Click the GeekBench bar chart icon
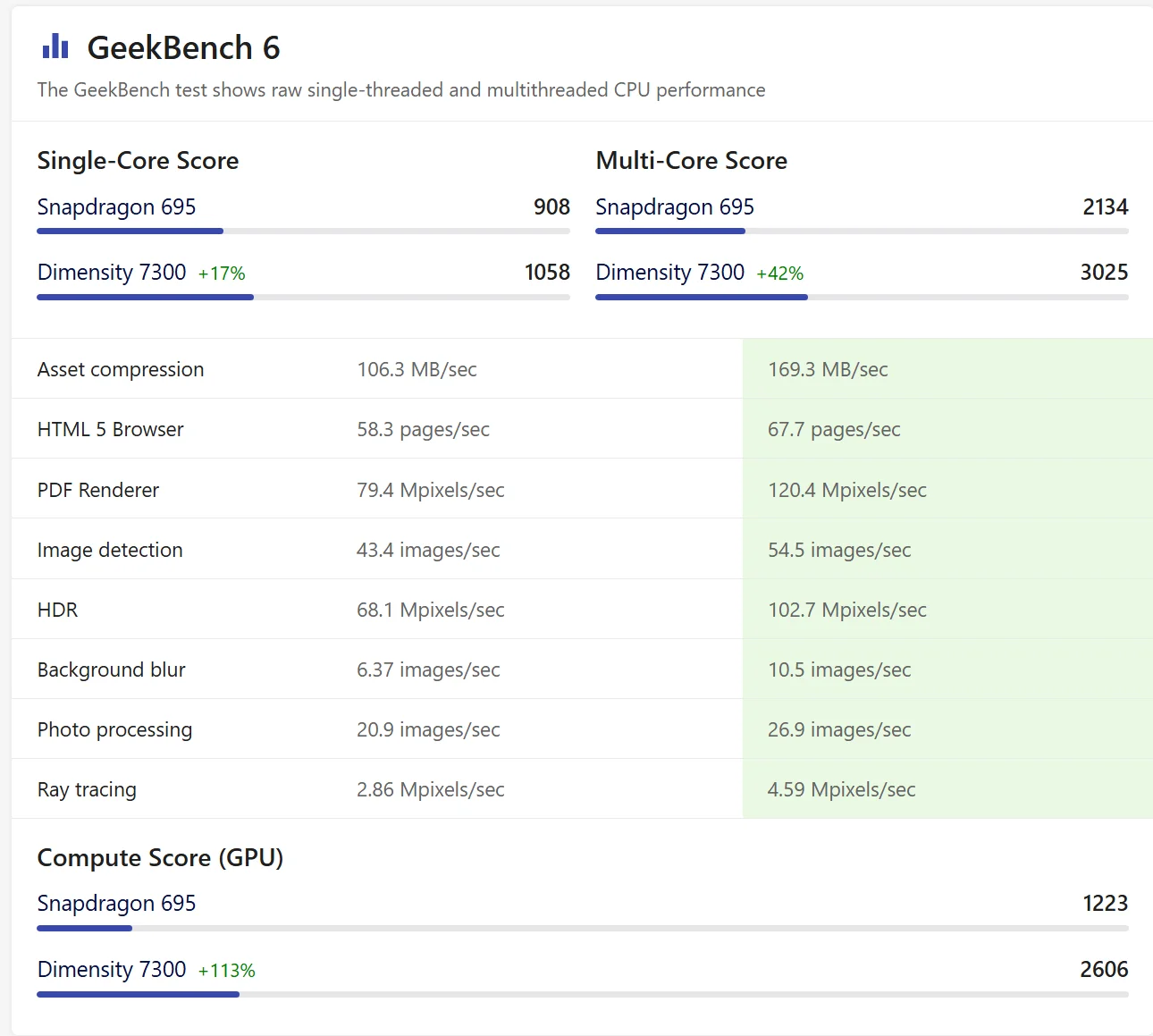 (55, 46)
